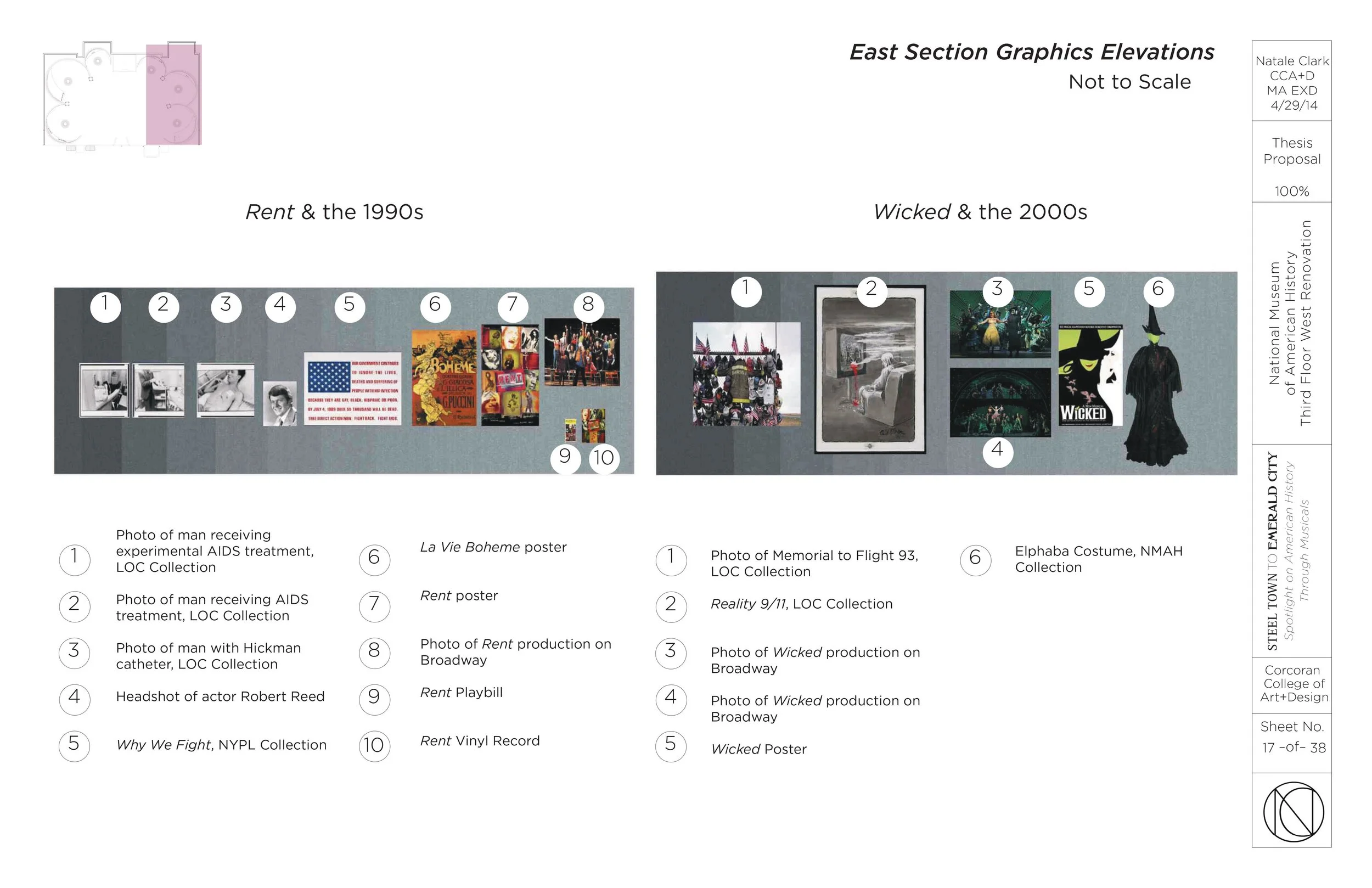Screen dimensions: 1372x888
Task: Click legend circle 6 beside Elphaba Costume
Action: point(975,559)
